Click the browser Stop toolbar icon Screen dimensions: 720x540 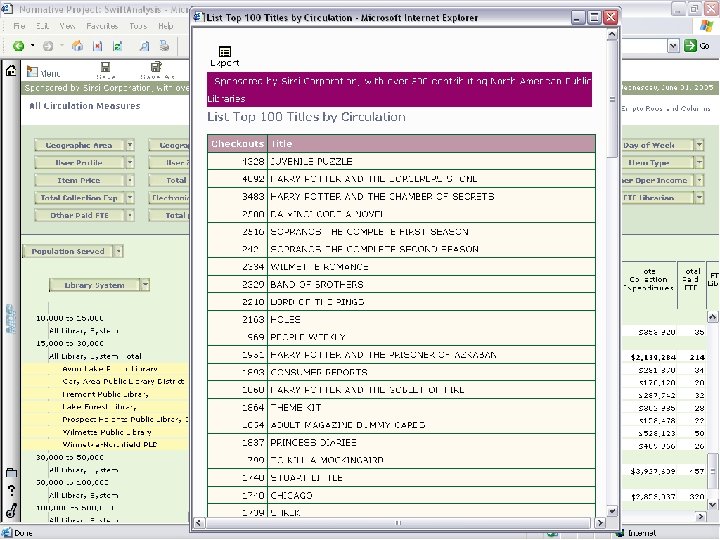pos(97,46)
